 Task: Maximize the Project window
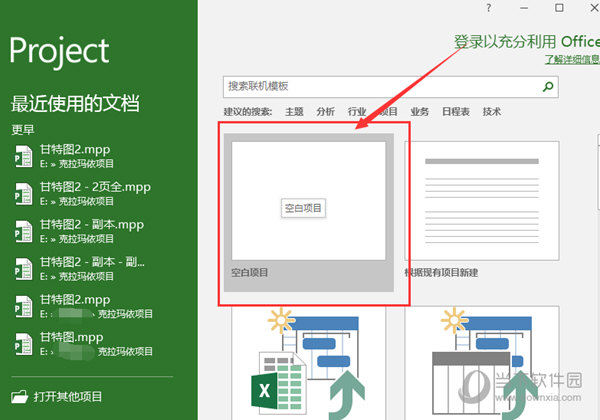pos(559,8)
